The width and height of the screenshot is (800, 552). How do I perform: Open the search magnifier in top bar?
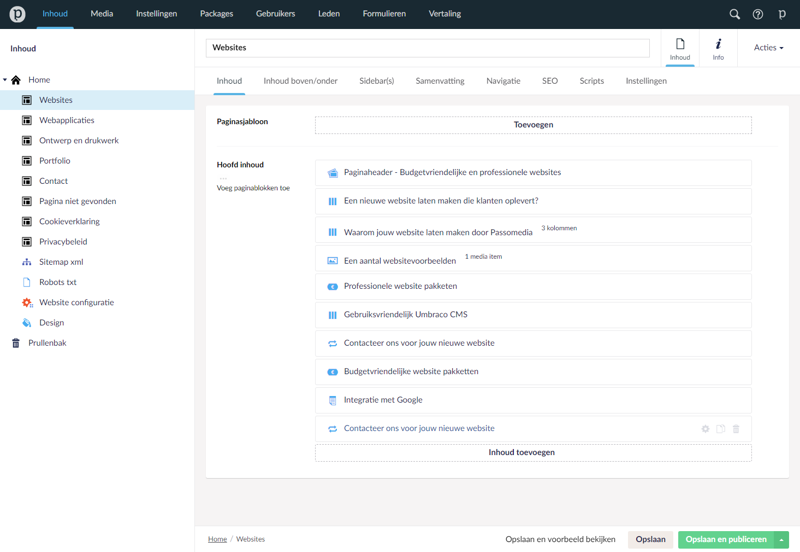click(x=734, y=14)
